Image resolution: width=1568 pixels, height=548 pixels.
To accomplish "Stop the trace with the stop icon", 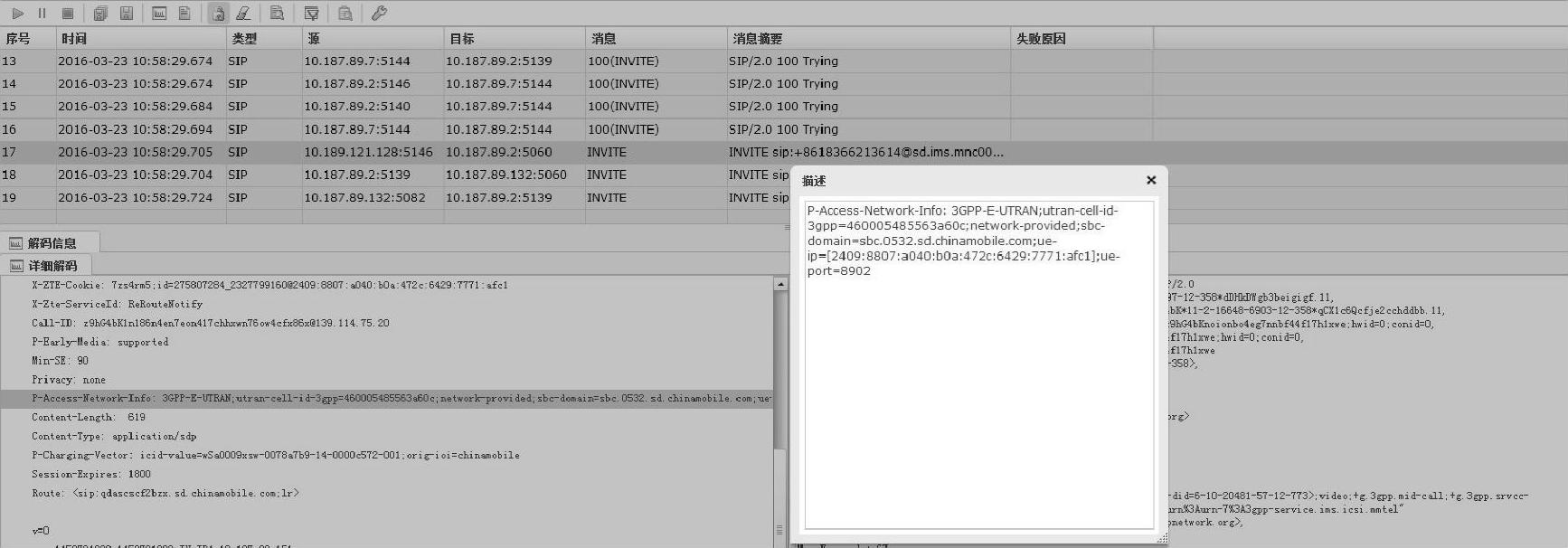I will [x=68, y=14].
